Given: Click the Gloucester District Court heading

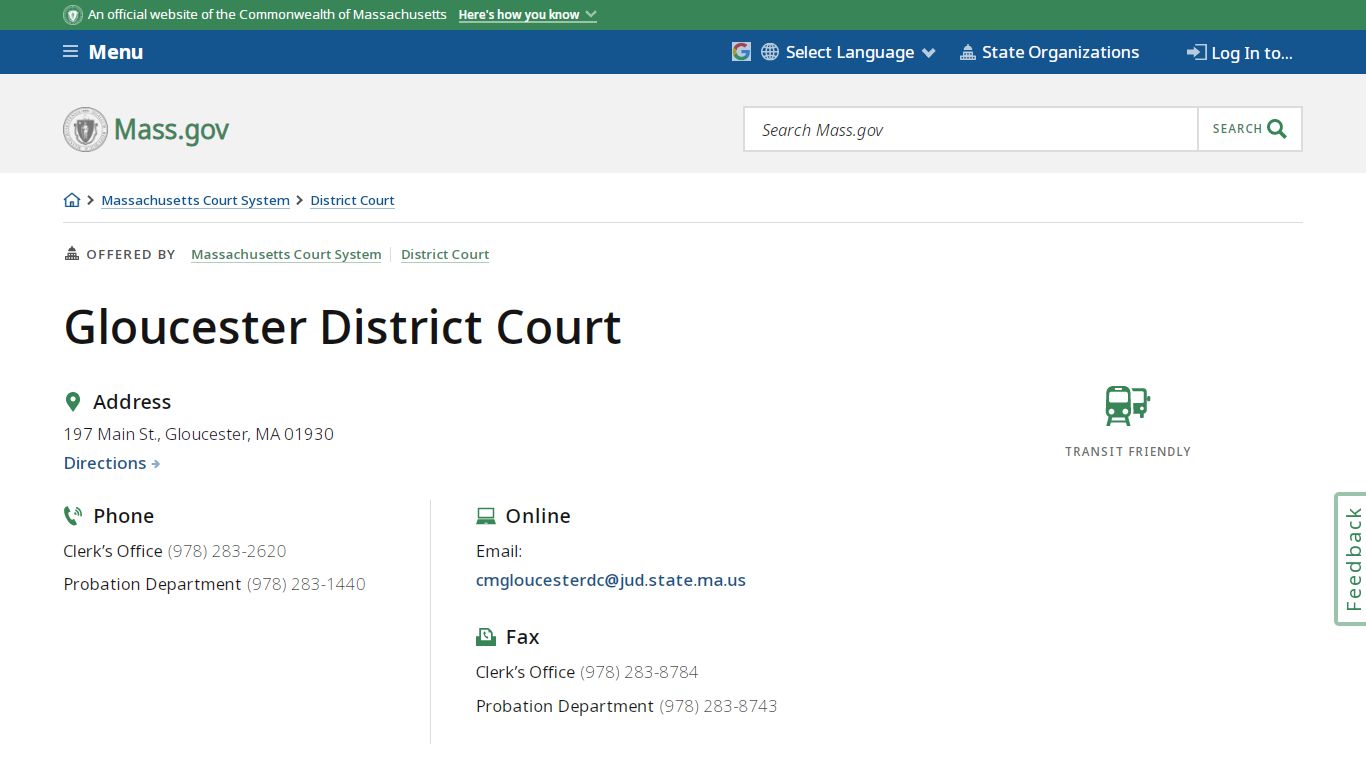Looking at the screenshot, I should tap(343, 327).
